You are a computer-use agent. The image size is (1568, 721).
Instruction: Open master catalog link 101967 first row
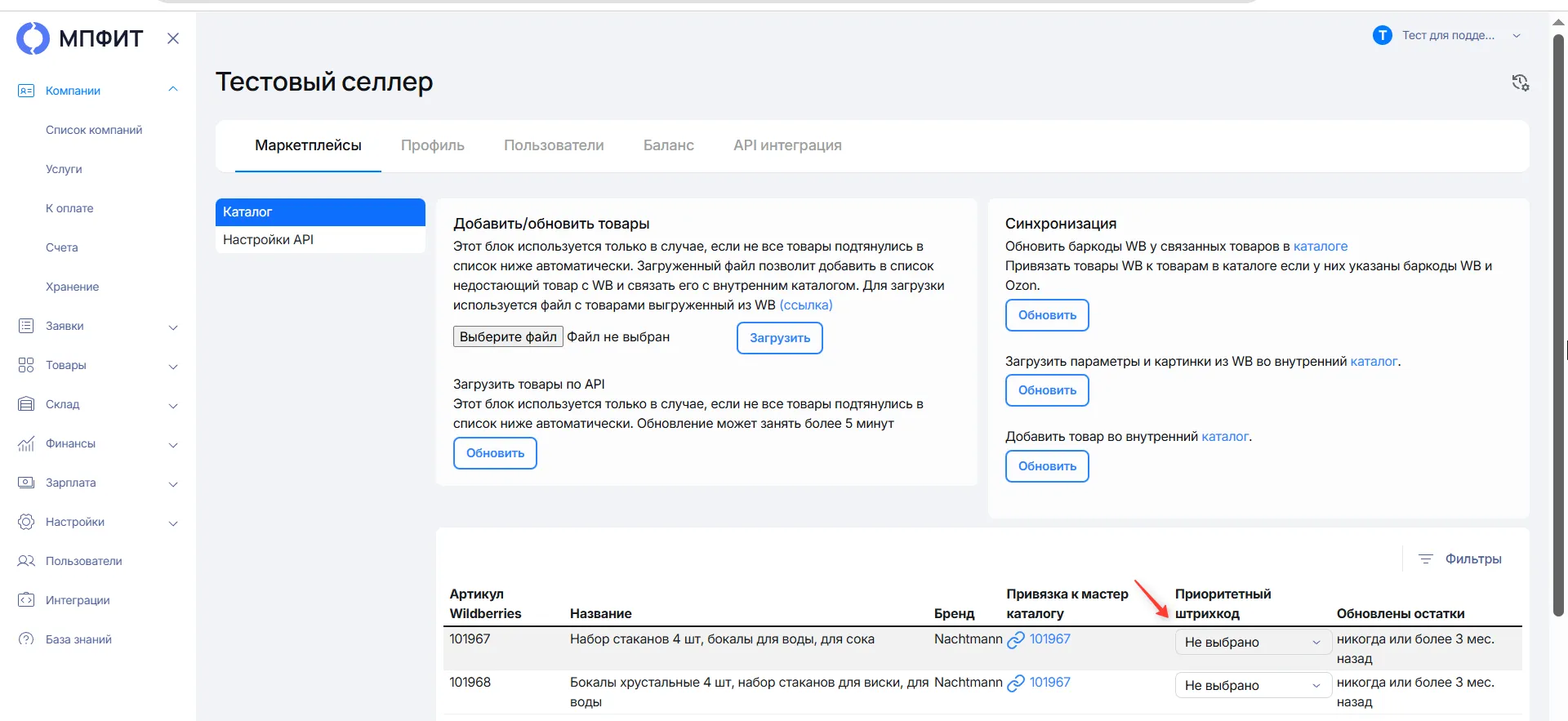[1049, 639]
